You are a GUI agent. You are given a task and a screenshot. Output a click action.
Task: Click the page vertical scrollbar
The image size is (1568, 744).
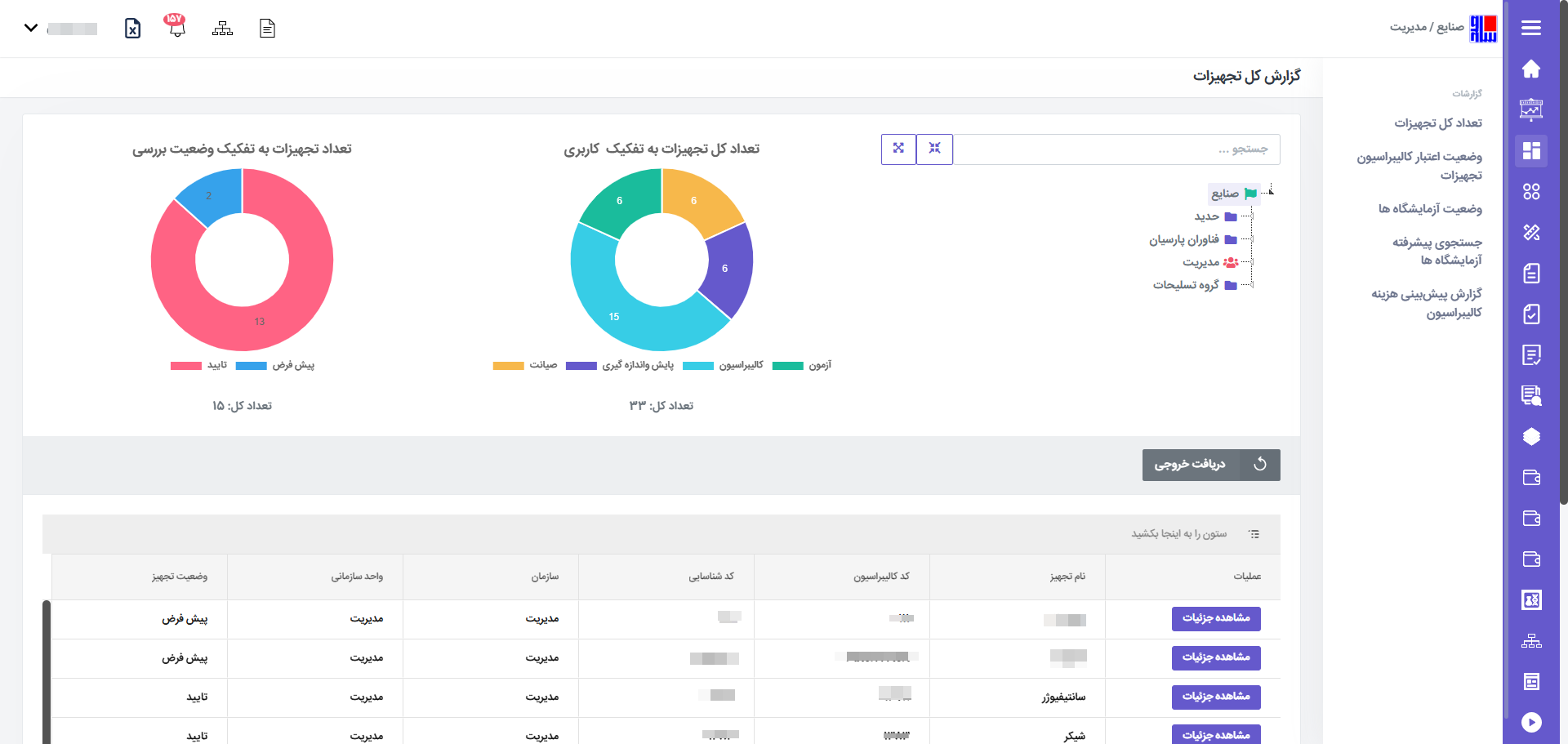click(x=1563, y=253)
